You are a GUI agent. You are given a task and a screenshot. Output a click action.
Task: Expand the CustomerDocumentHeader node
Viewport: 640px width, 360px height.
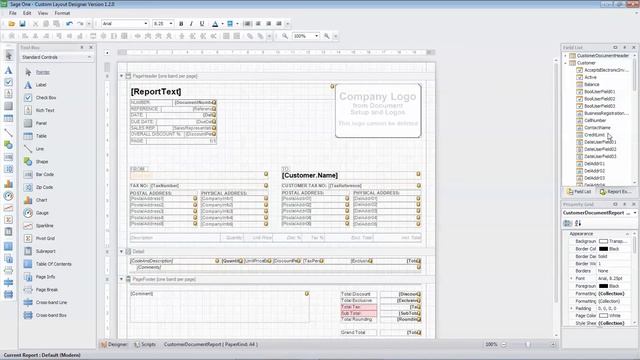tap(566, 56)
